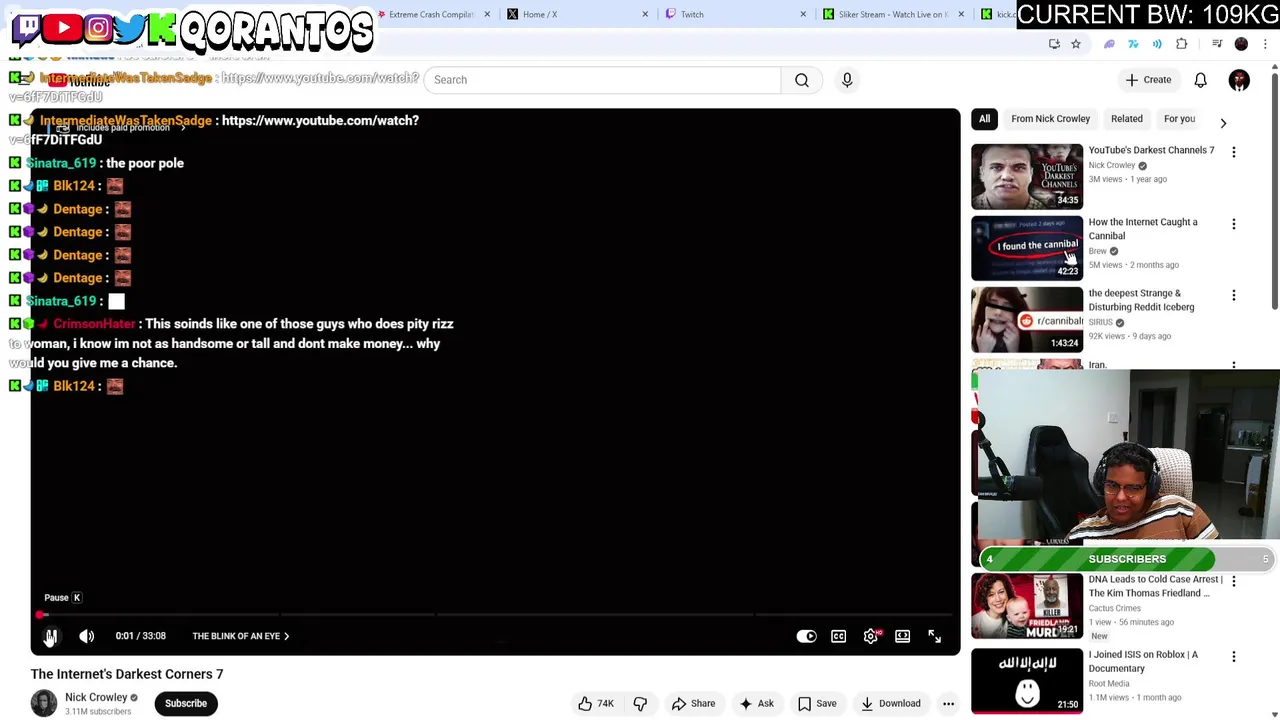Pause the video with the play/pause button

pos(51,636)
